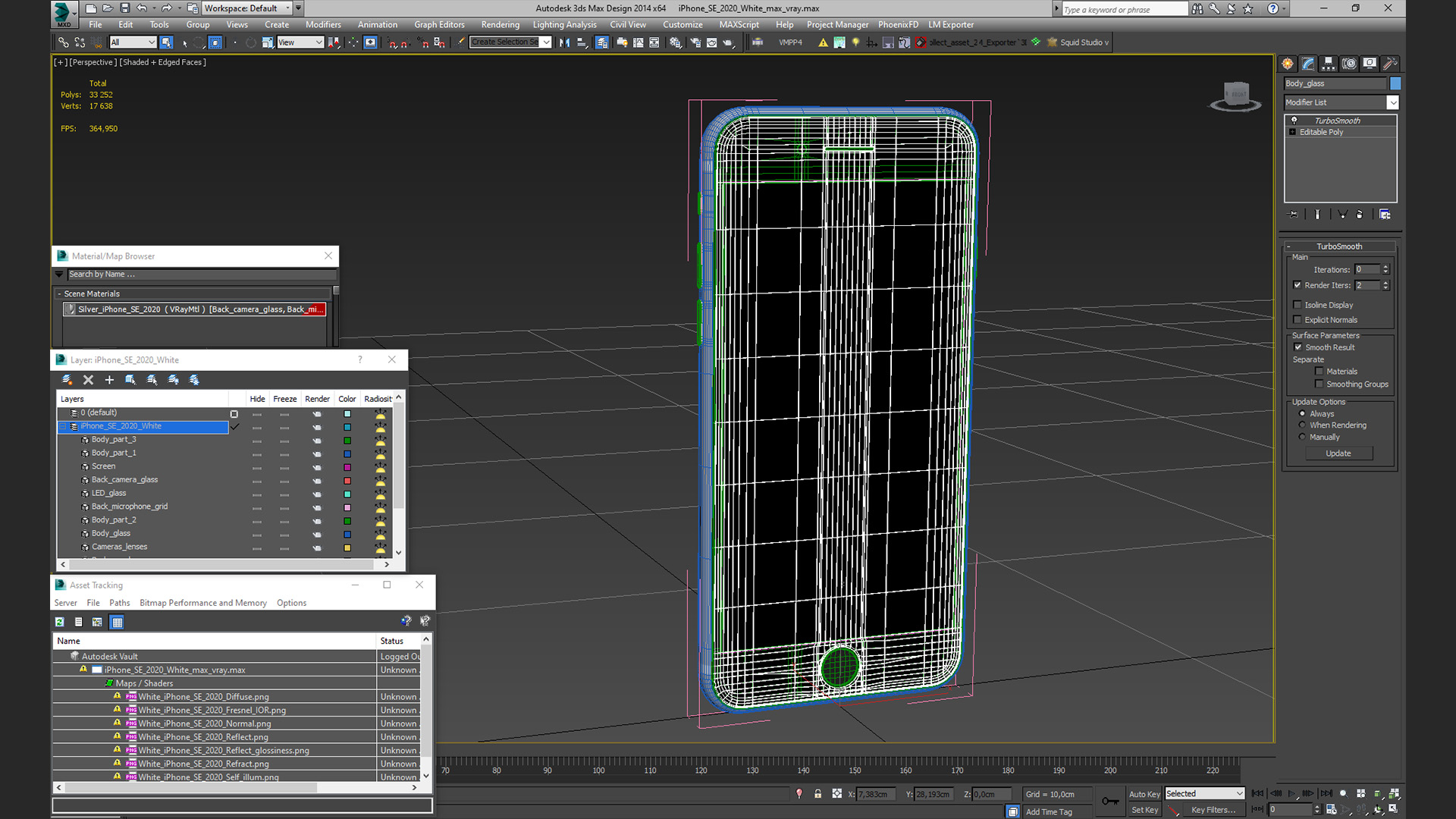Click Refresh icon in Asset Tracking

[60, 623]
